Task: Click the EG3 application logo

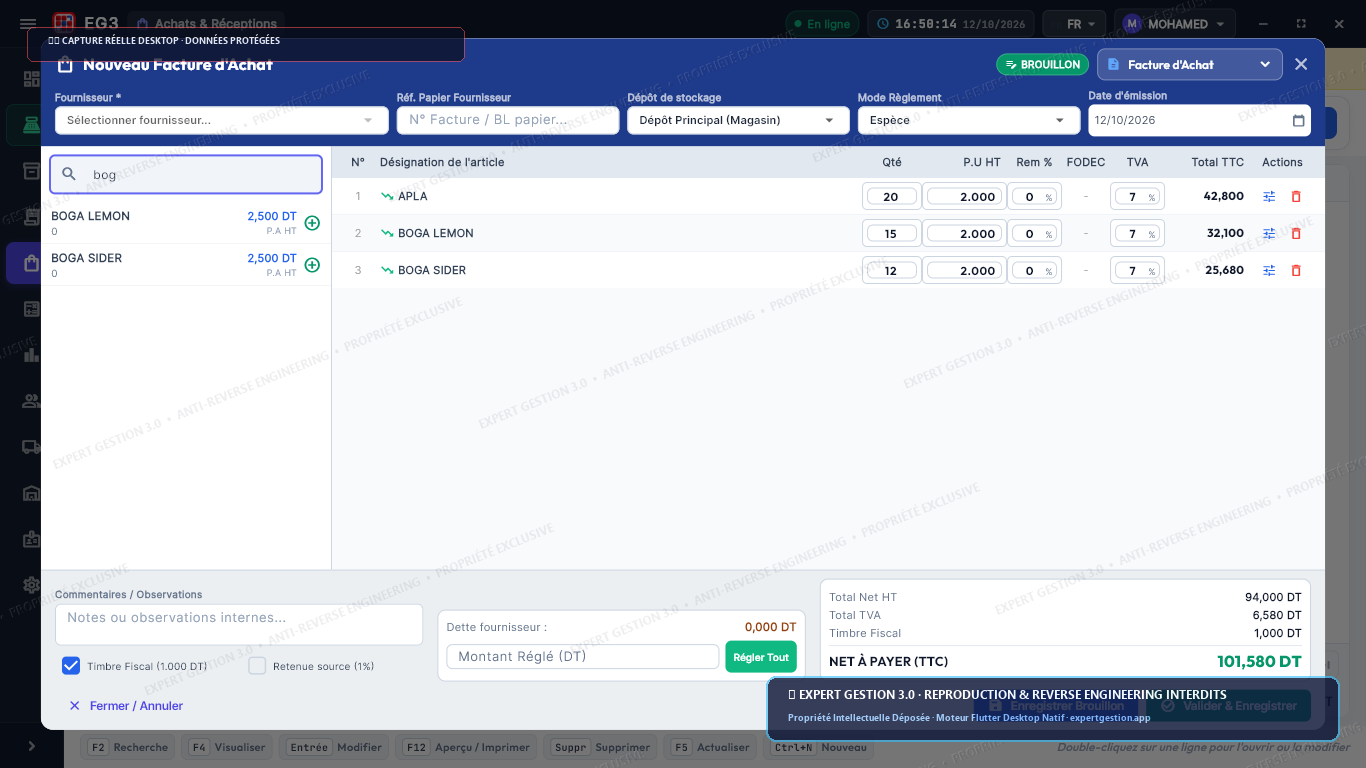Action: (64, 21)
